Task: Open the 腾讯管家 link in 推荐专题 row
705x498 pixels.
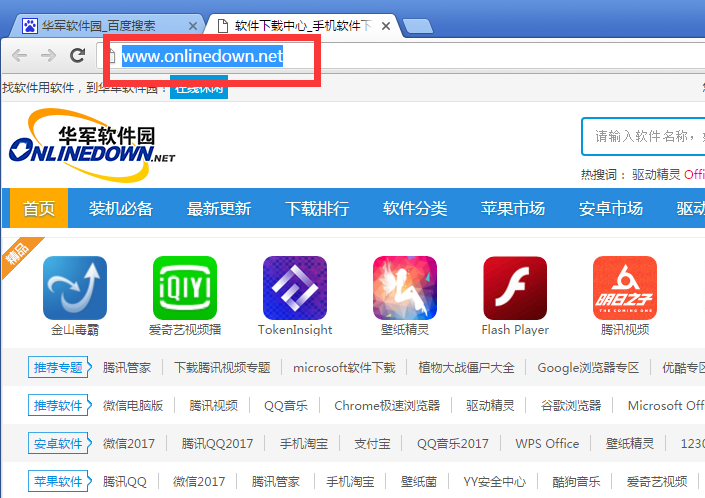Action: [x=127, y=368]
